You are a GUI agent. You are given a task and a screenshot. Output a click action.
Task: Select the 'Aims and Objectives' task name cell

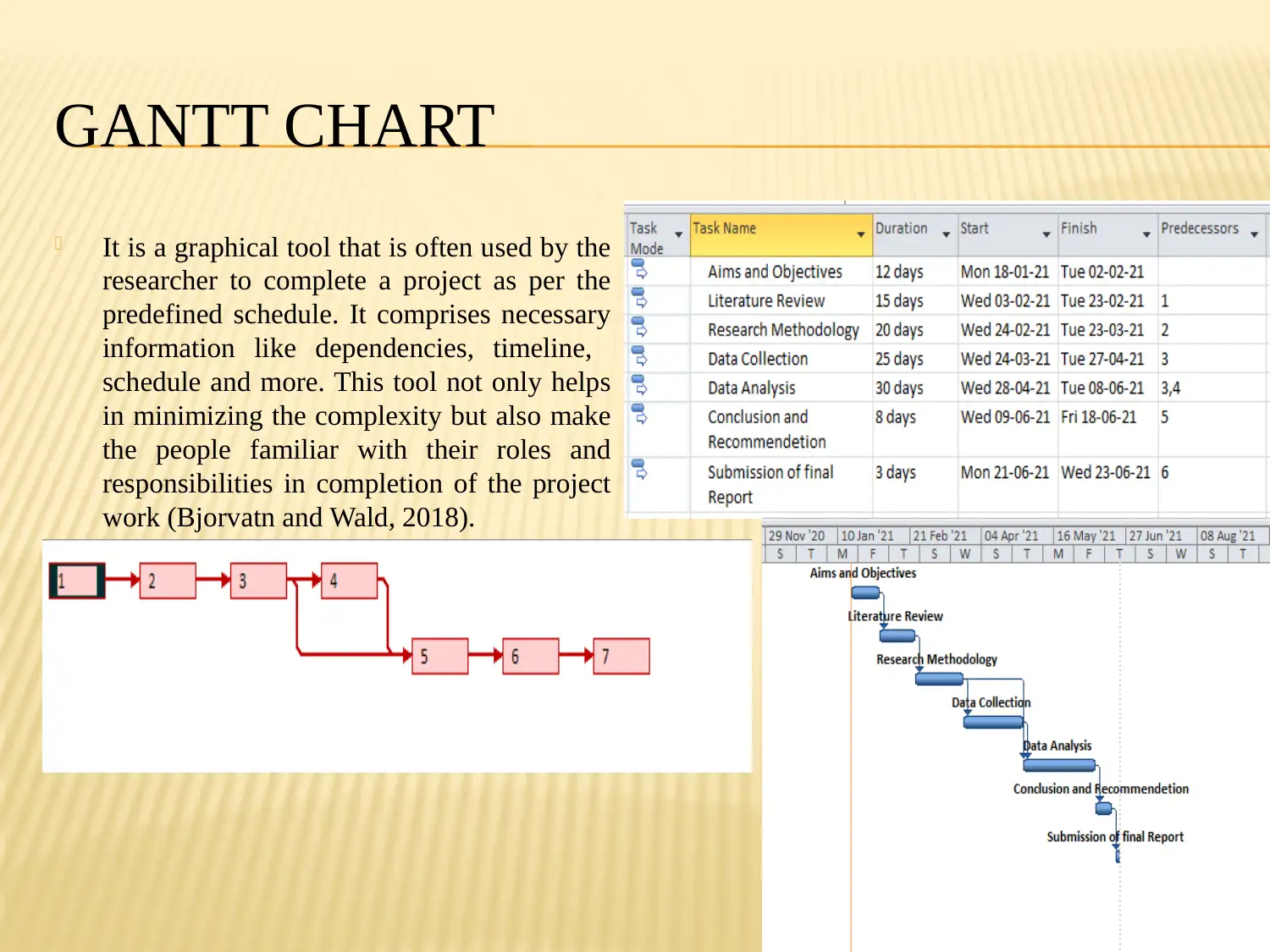pyautogui.click(x=781, y=272)
